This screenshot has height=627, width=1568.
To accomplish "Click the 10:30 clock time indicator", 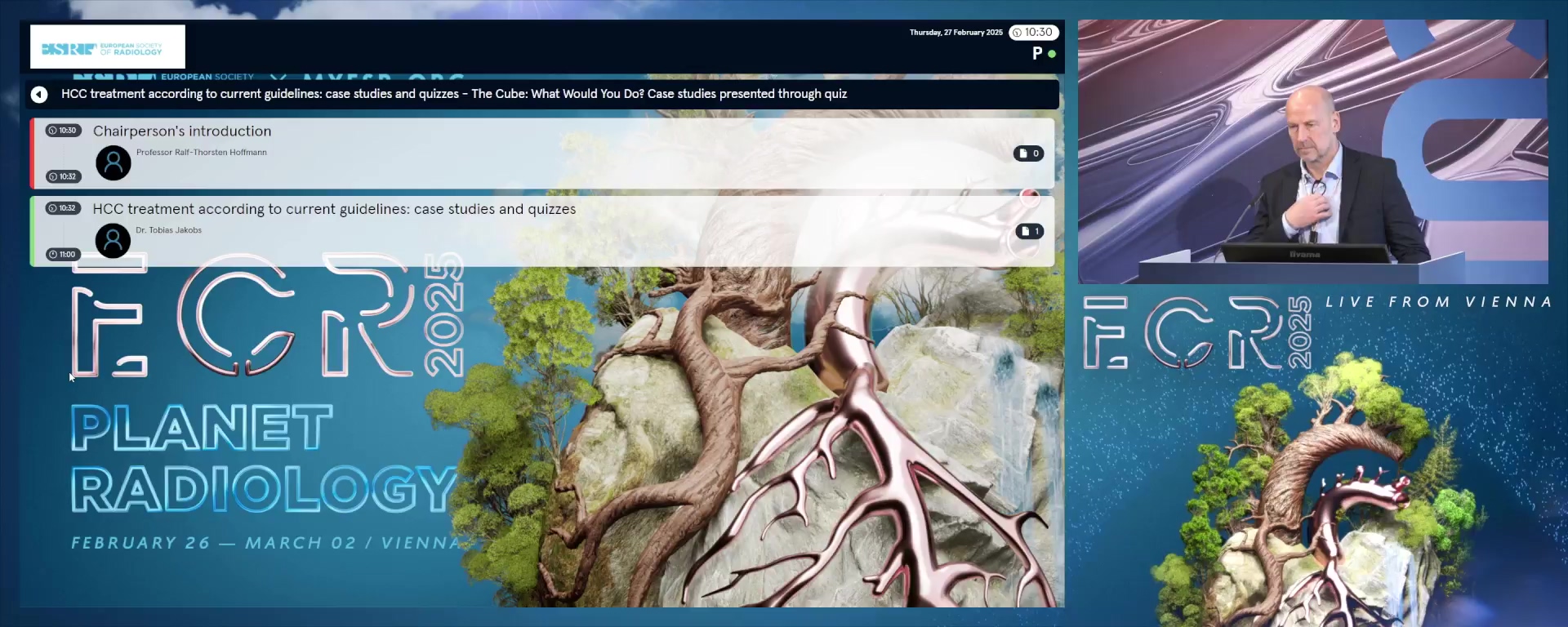I will pos(1034,33).
